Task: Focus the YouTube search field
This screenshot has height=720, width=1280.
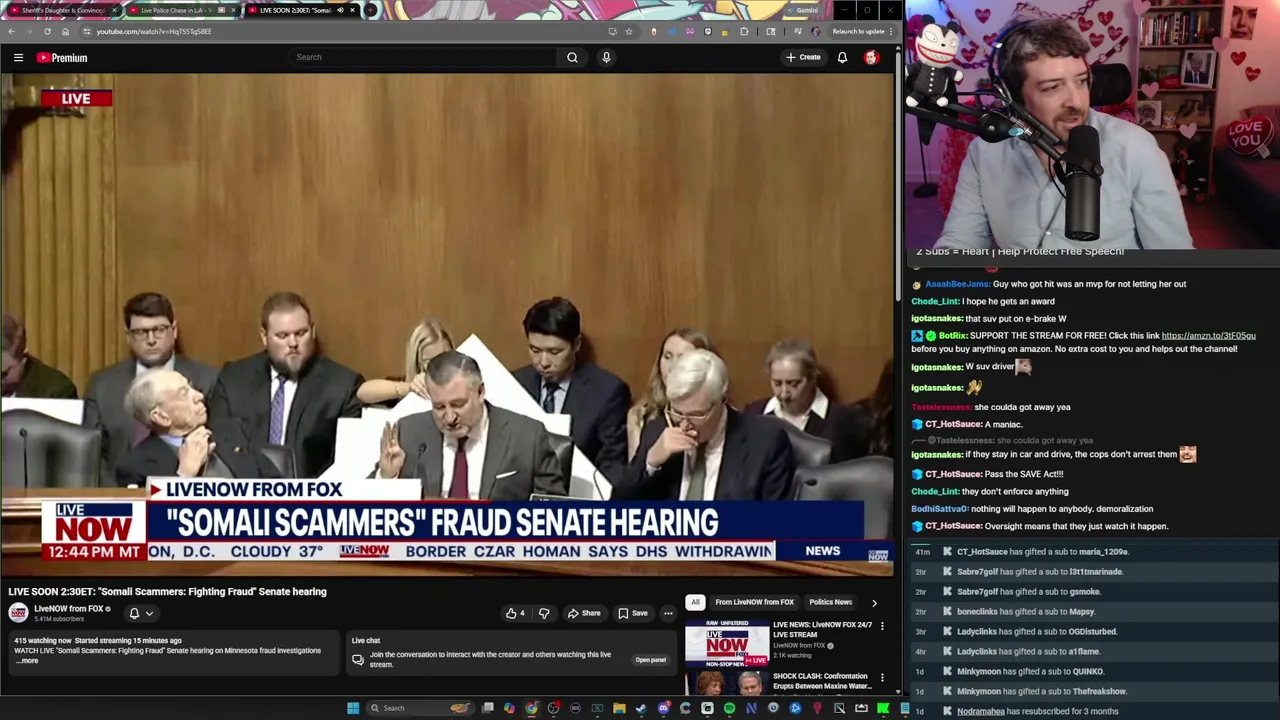Action: [423, 58]
